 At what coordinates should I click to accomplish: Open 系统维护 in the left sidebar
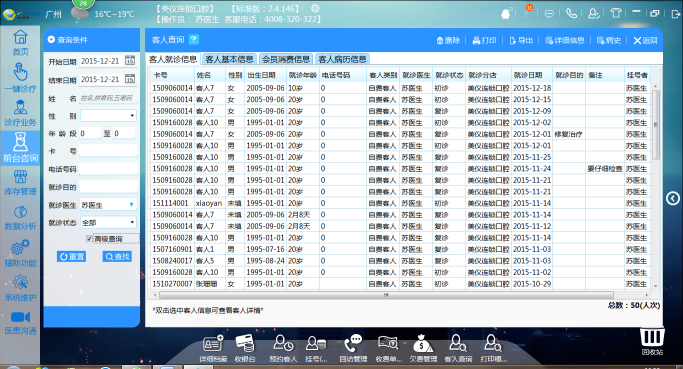pyautogui.click(x=20, y=288)
